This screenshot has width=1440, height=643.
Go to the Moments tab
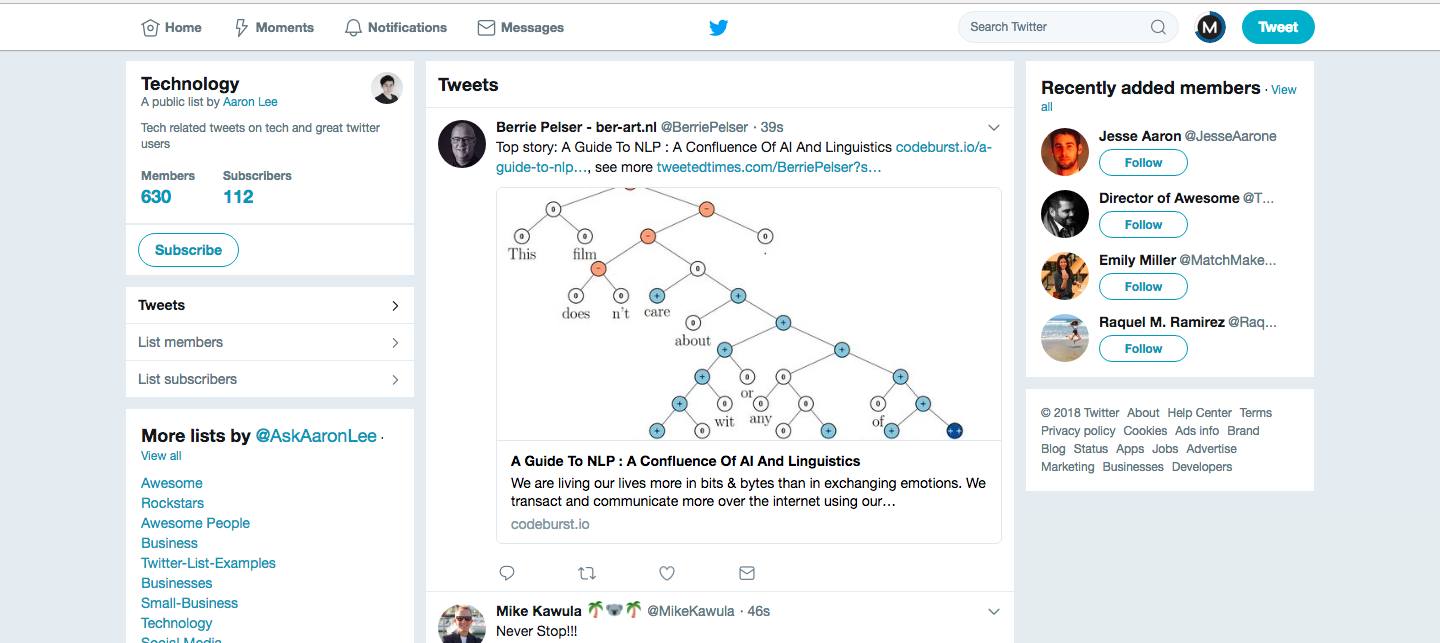click(x=274, y=28)
